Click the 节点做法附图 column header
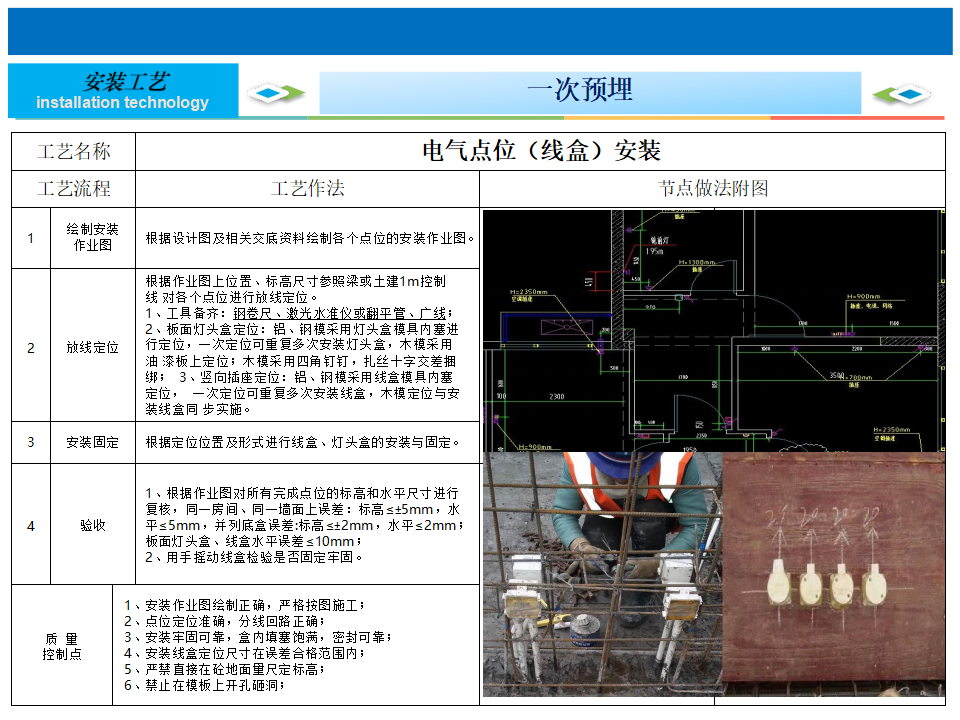 [713, 189]
